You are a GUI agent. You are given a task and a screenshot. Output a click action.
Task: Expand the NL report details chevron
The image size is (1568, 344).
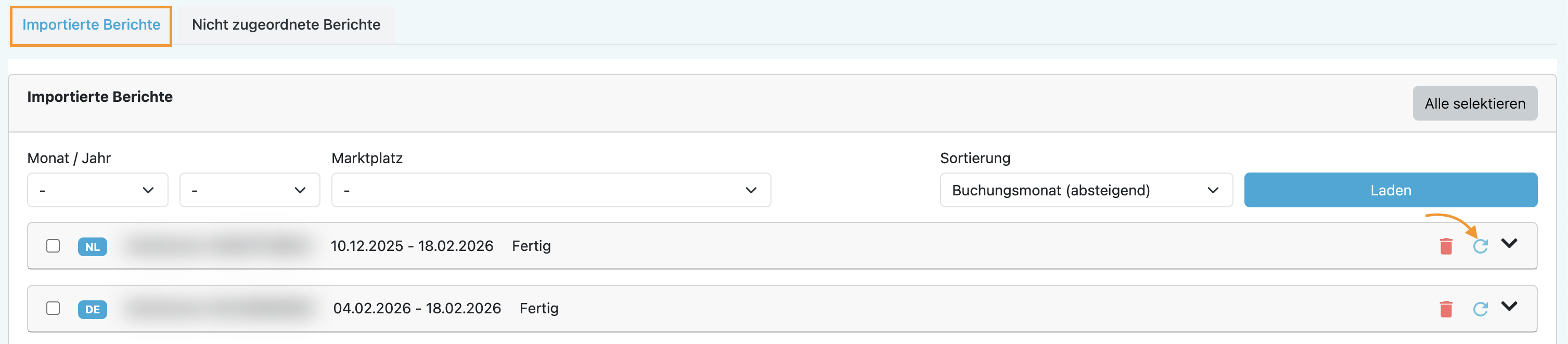point(1509,243)
